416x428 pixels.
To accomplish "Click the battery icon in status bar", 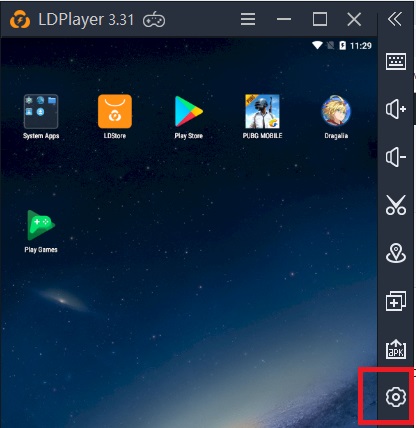I will coord(342,45).
